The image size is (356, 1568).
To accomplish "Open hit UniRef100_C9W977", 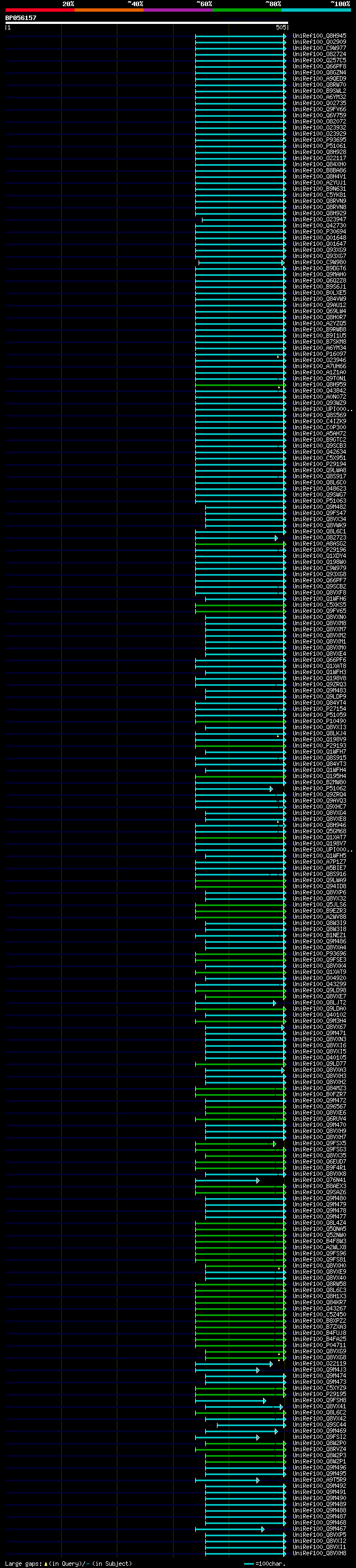I will coord(319,48).
